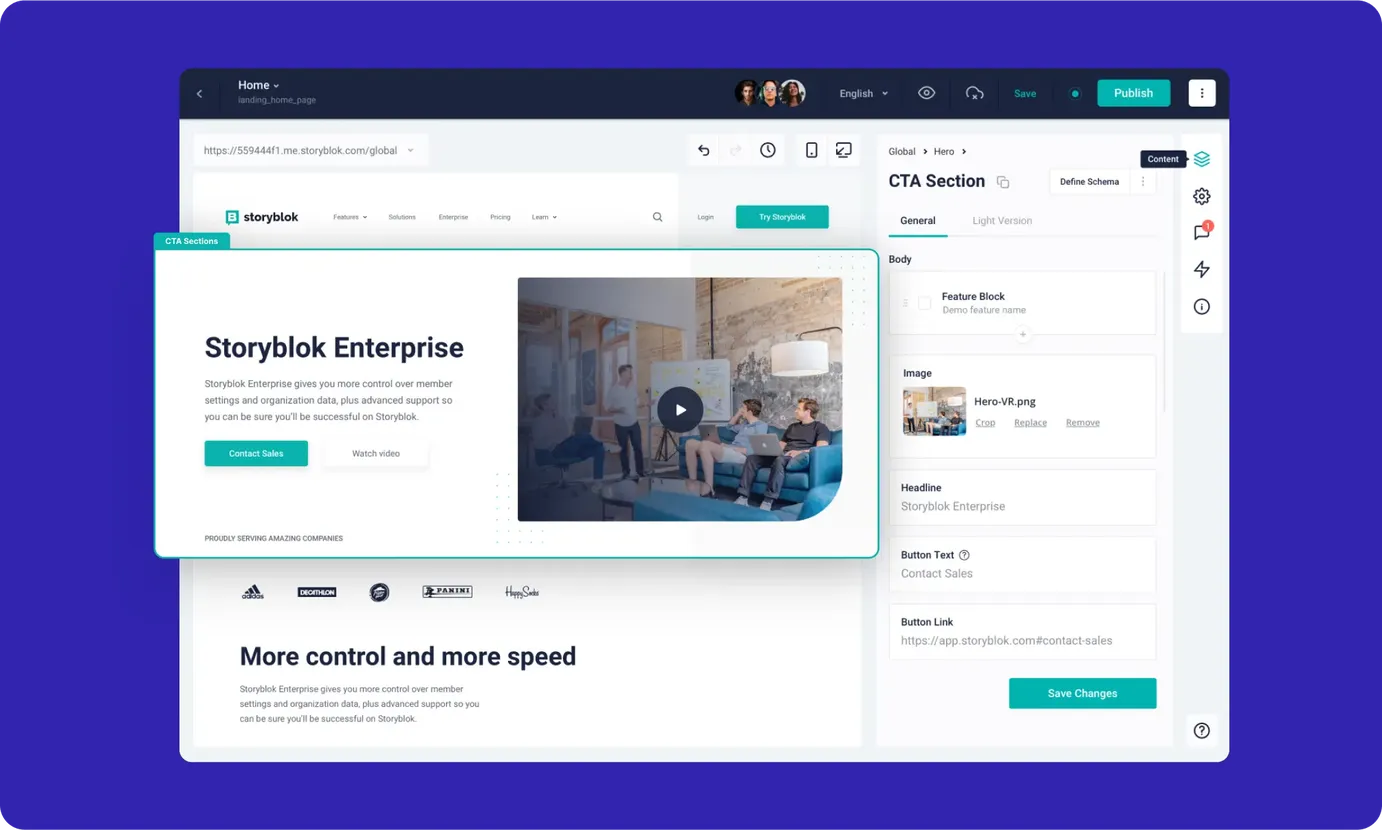Click the Crop image link
Screen dimensions: 1382x830
coord(985,423)
